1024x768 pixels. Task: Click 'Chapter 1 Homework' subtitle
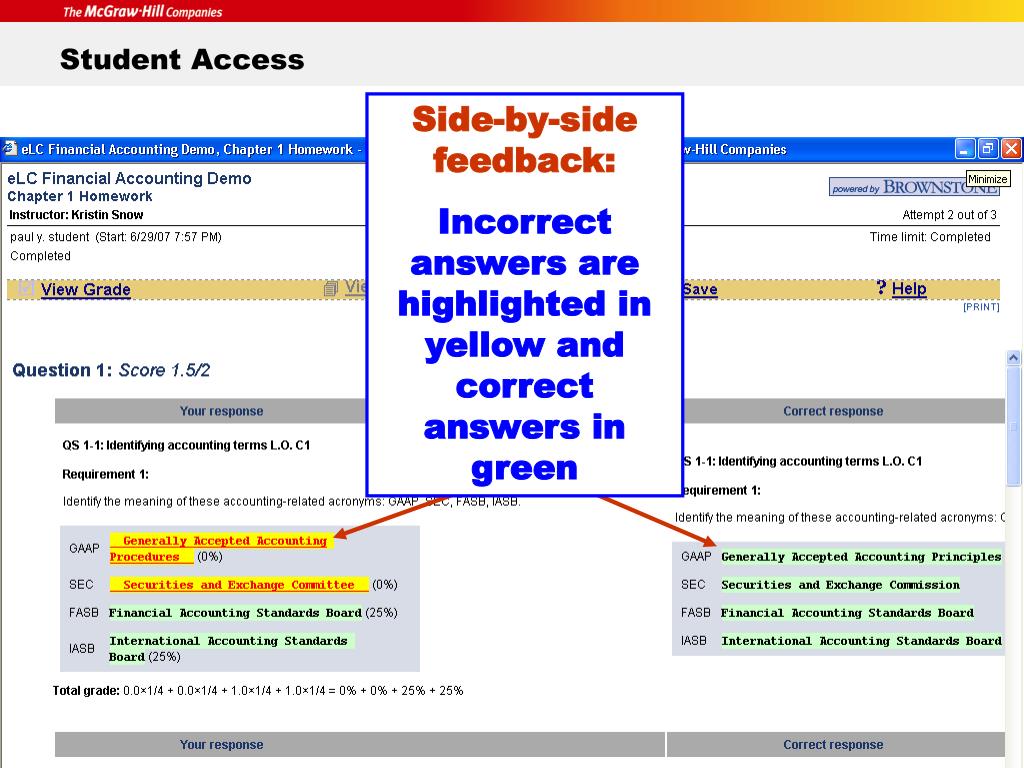tap(80, 197)
